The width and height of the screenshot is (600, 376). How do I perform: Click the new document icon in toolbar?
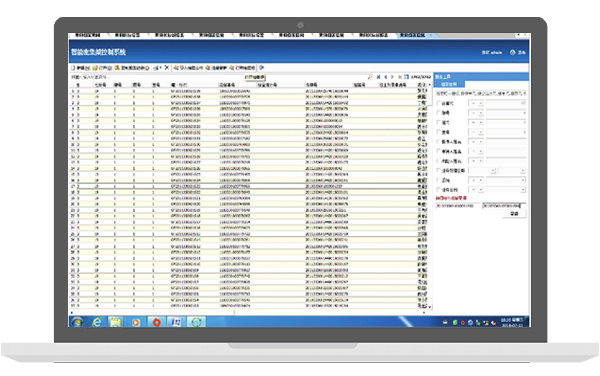[73, 68]
